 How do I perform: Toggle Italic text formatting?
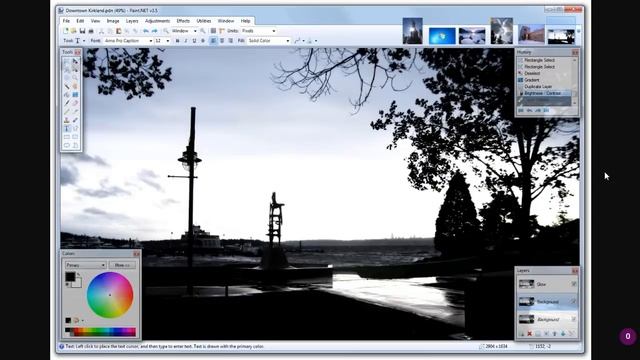click(186, 41)
